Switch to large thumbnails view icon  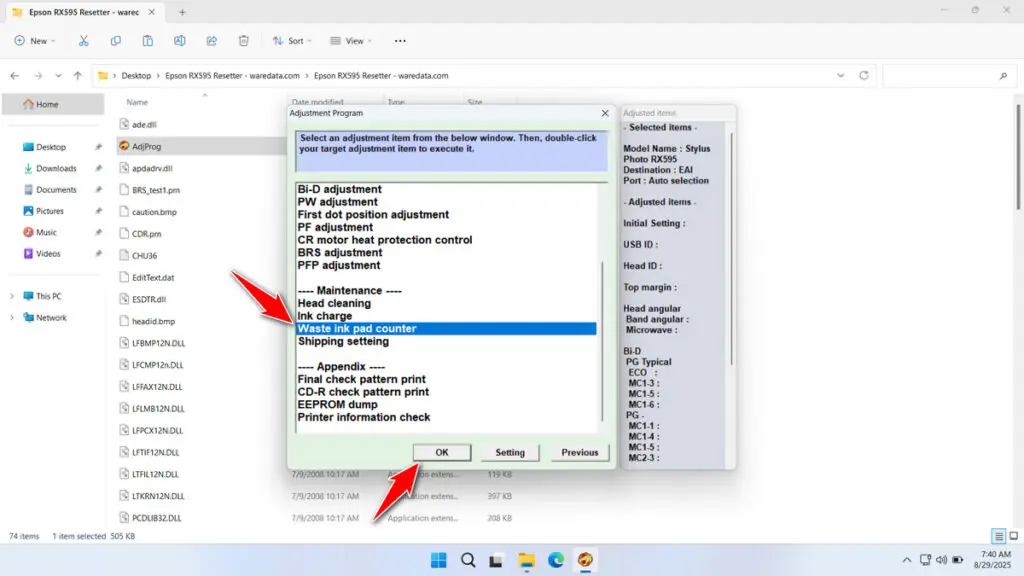(x=1014, y=536)
